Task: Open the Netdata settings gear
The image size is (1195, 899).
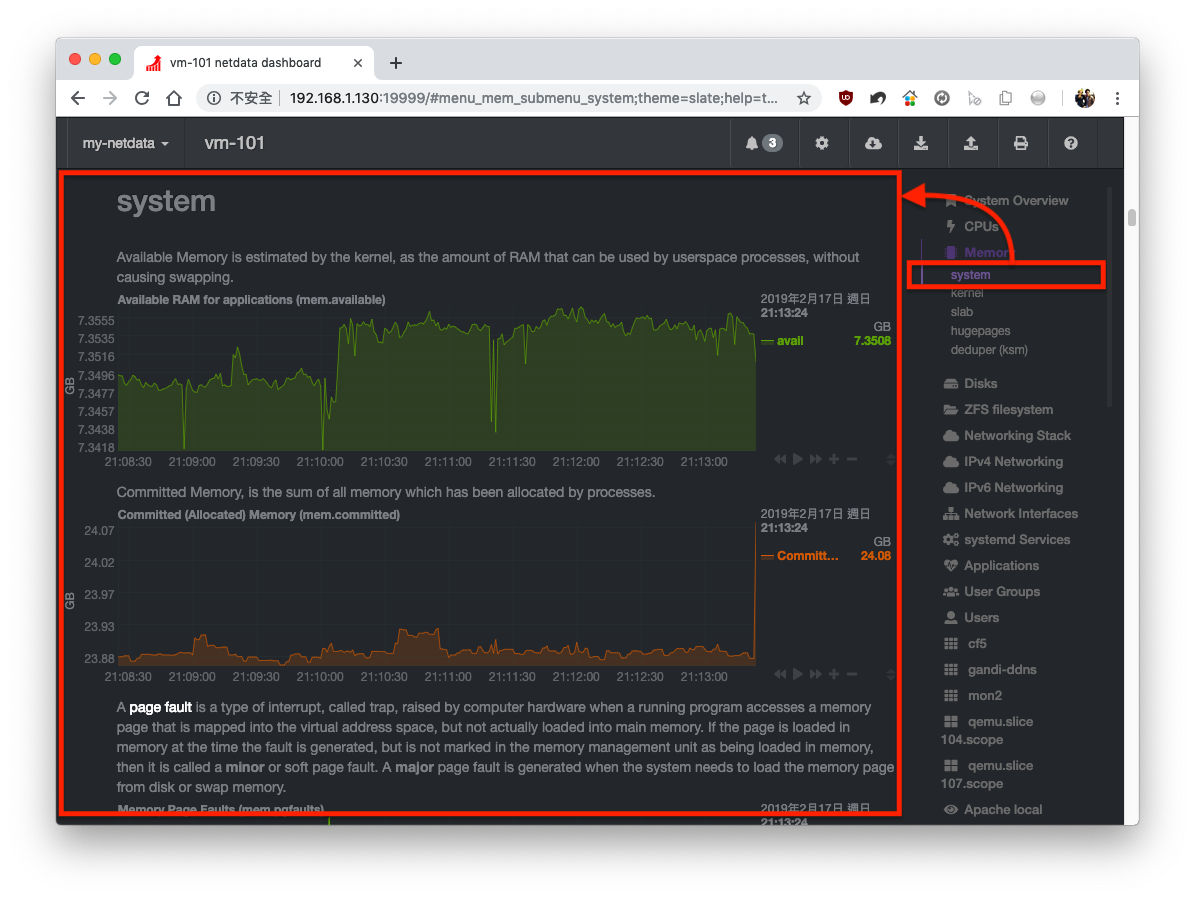Action: 822,143
